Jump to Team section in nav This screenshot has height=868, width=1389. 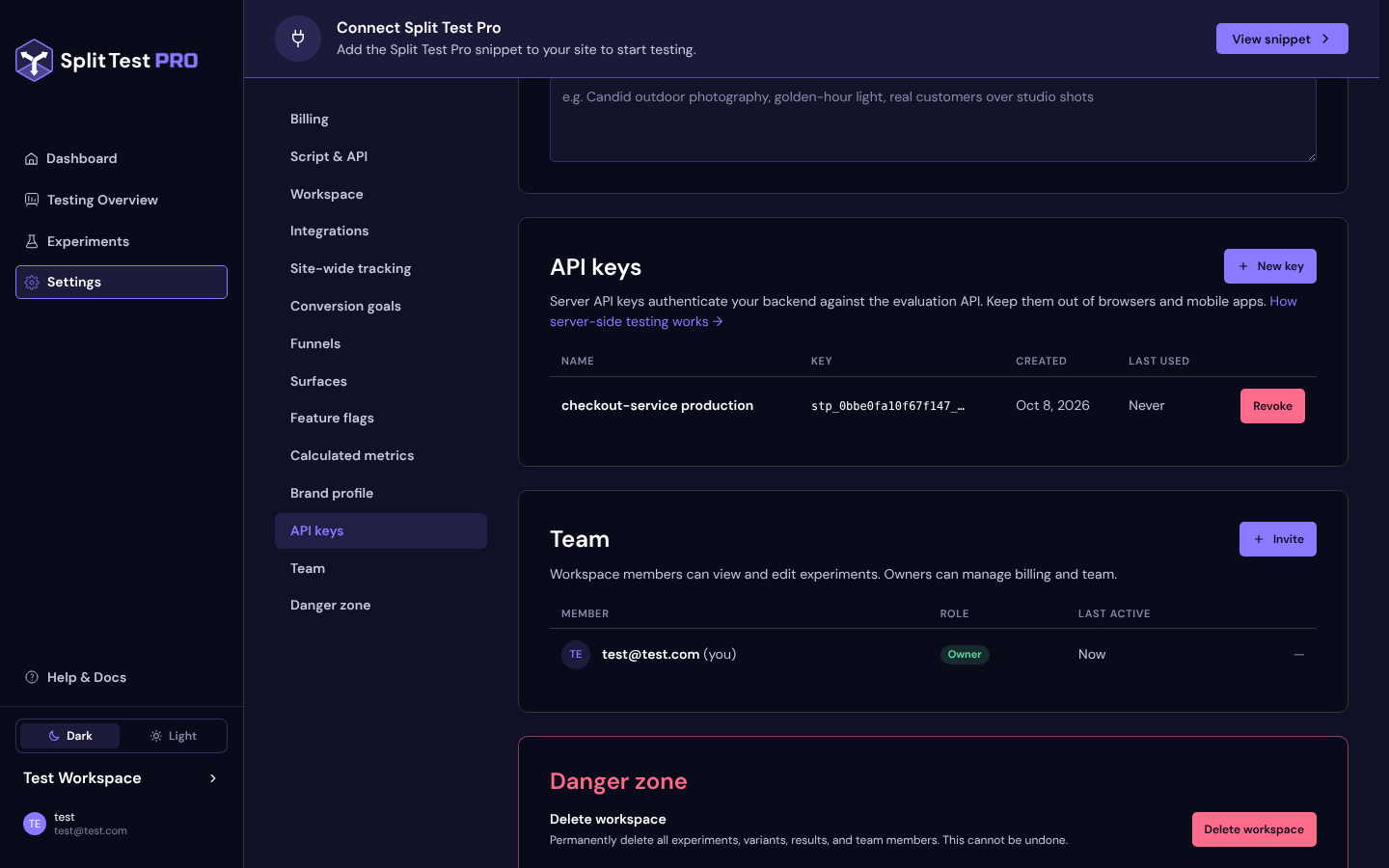[381, 568]
